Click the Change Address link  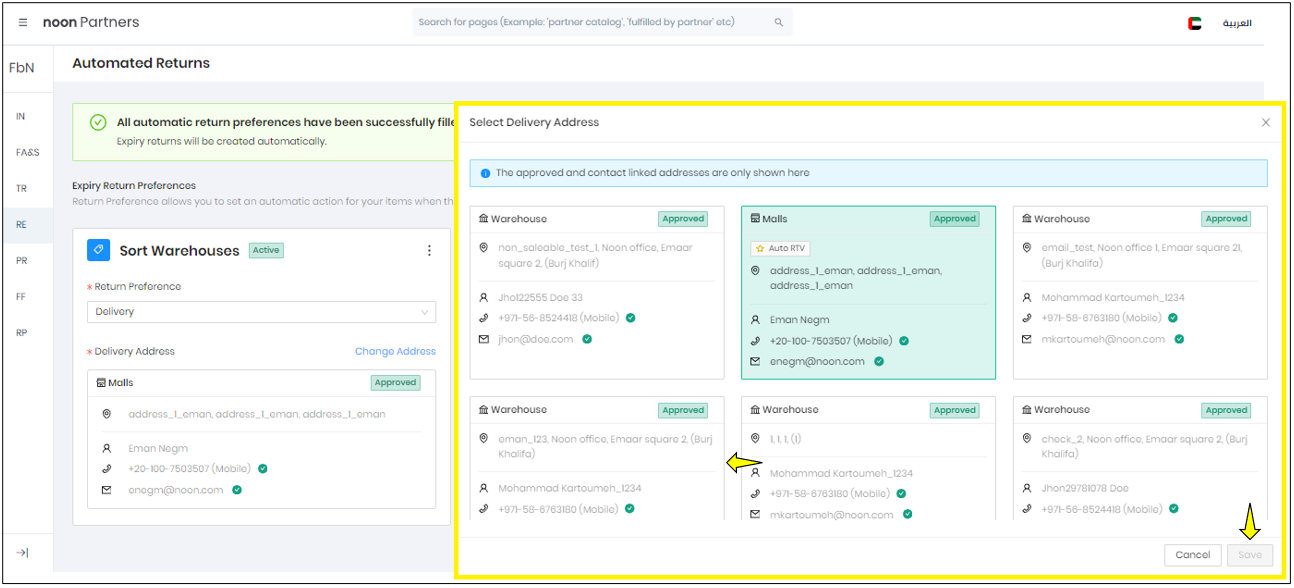[x=395, y=351]
